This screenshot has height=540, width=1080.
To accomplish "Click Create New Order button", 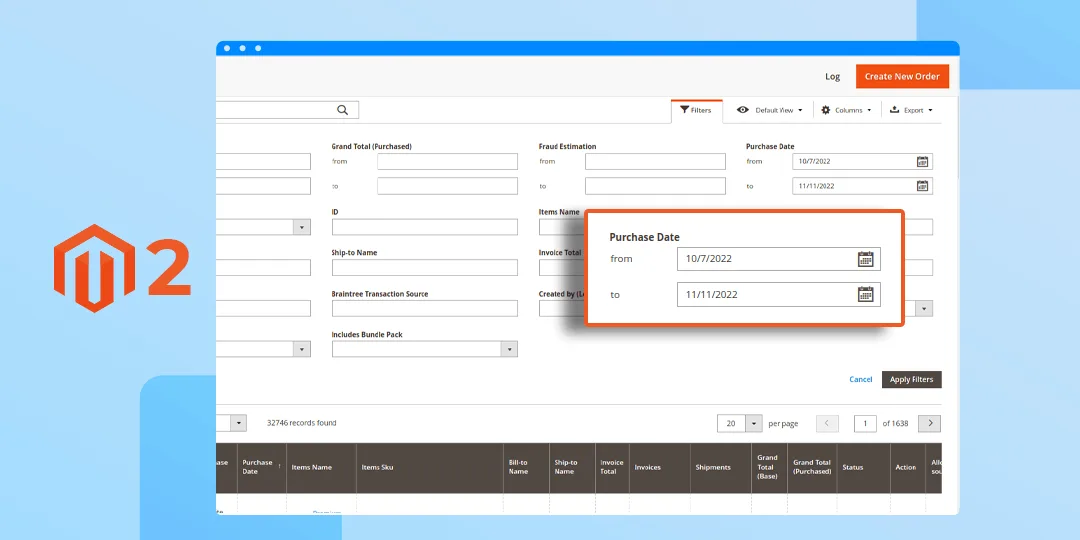I will [x=902, y=76].
